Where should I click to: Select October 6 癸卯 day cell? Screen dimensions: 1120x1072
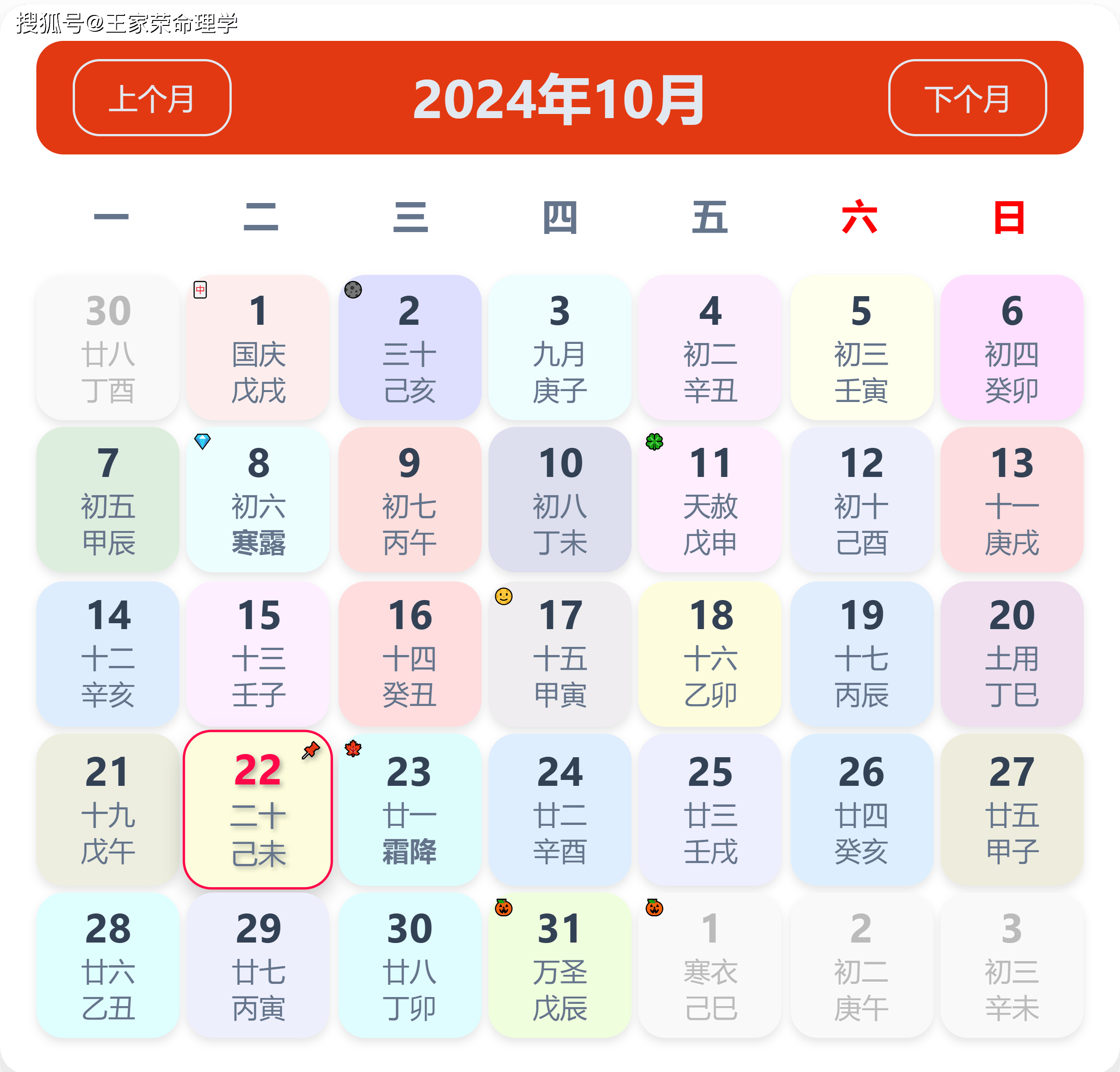(1012, 348)
